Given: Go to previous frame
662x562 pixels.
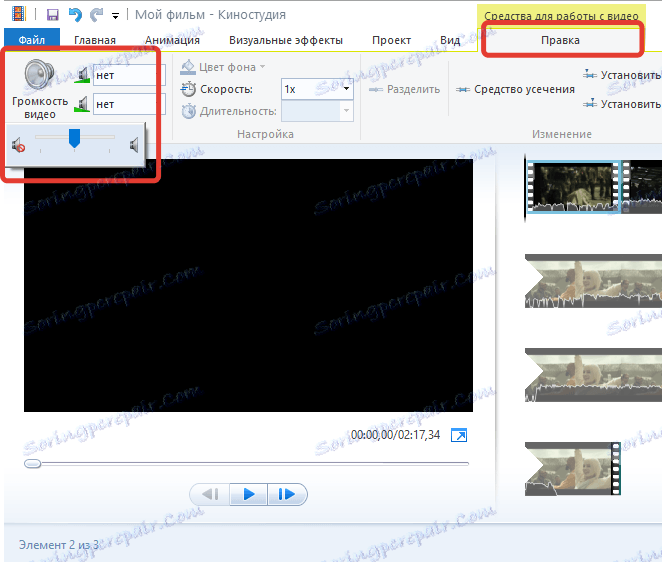Looking at the screenshot, I should pos(210,494).
